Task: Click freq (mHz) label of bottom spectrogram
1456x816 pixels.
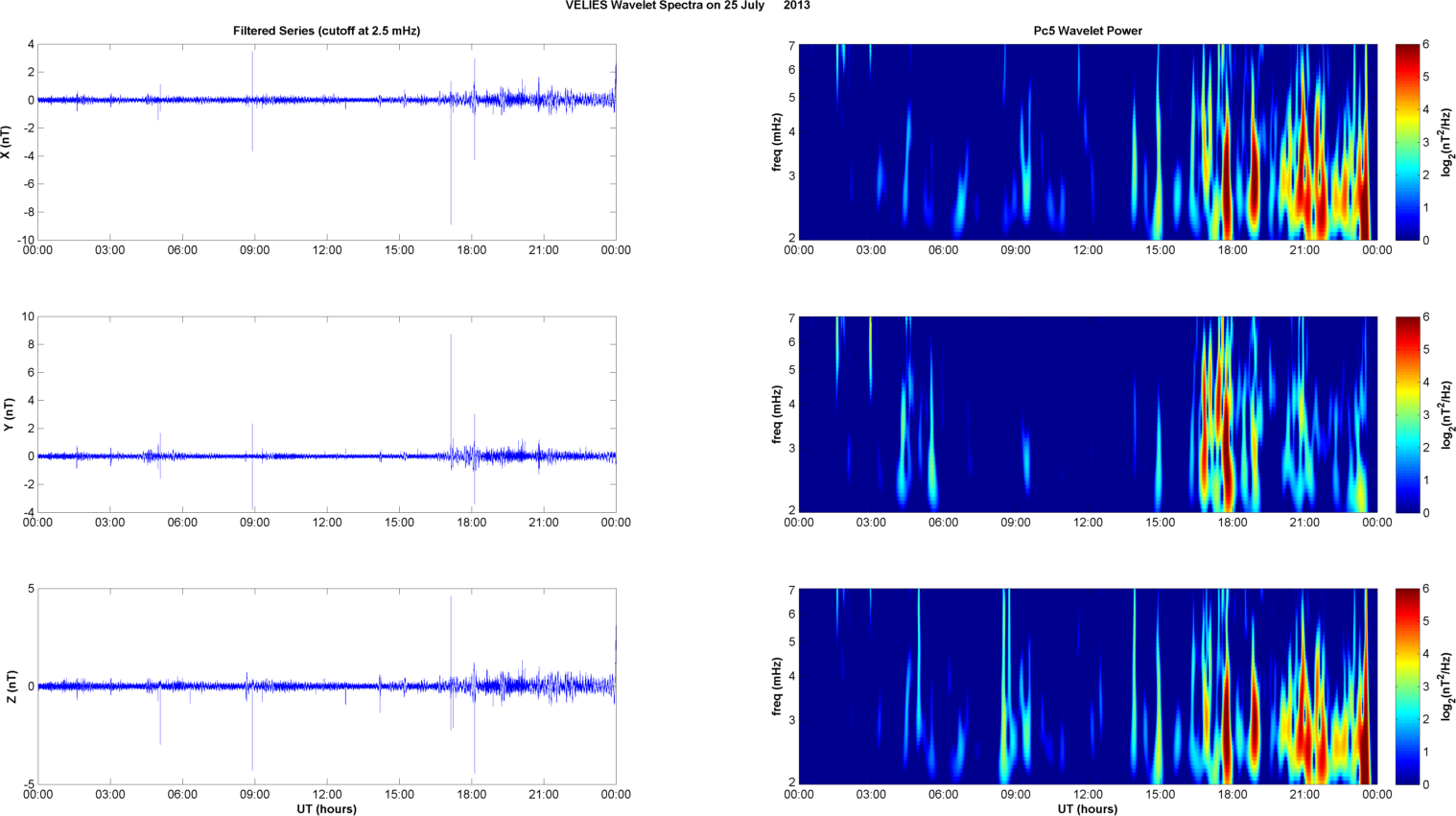Action: pos(777,687)
